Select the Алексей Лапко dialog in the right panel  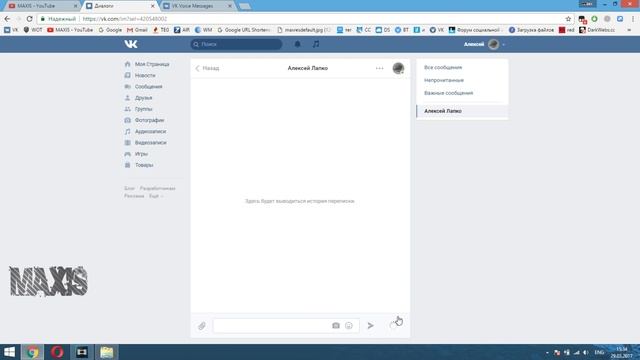coord(462,111)
